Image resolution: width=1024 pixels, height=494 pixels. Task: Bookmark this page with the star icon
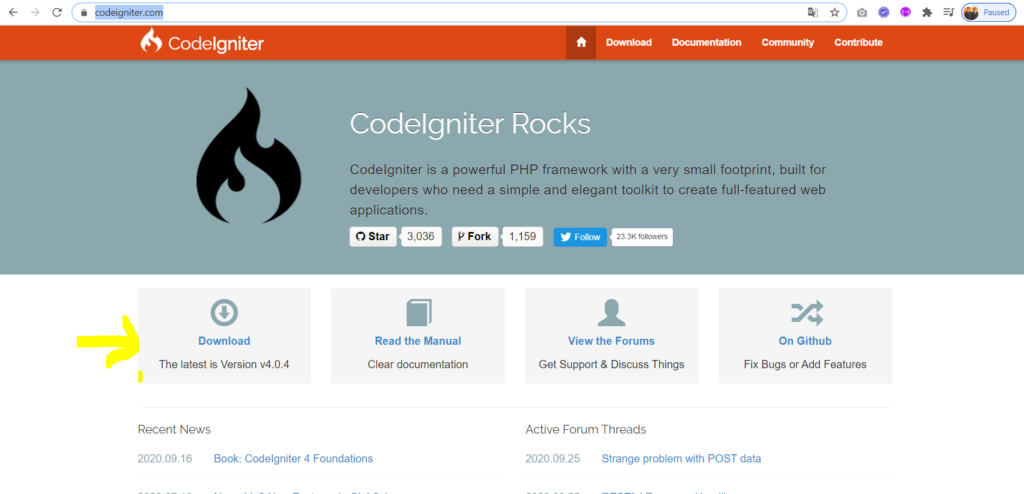click(835, 13)
